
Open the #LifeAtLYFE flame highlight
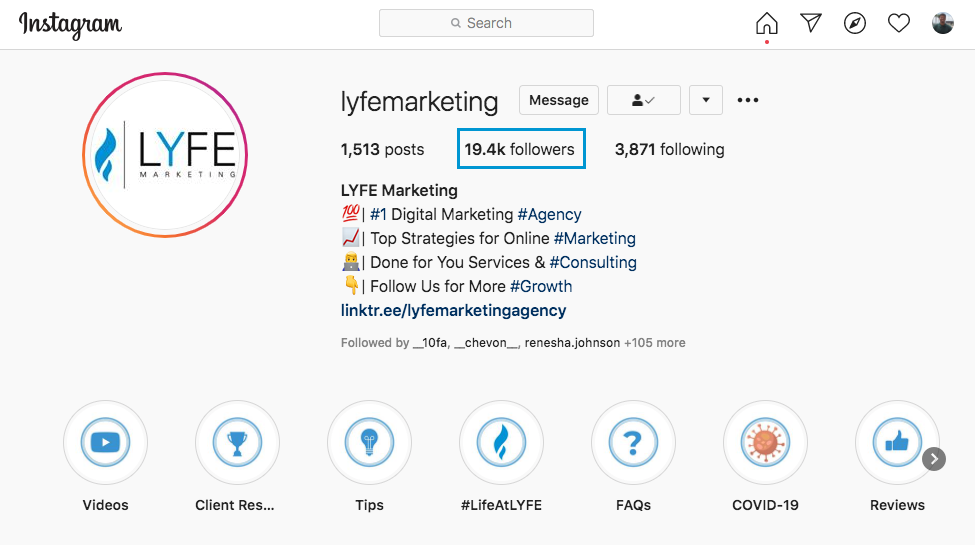(501, 442)
